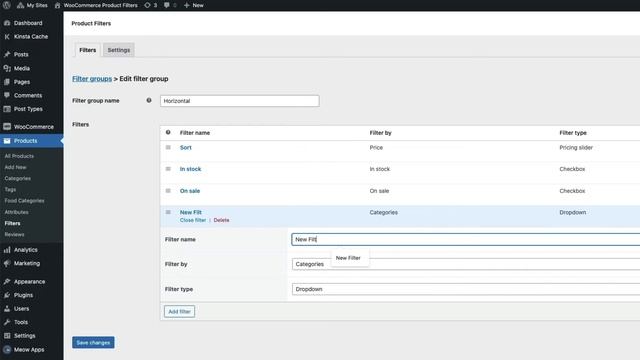Open the New content menu in admin bar

193,5
